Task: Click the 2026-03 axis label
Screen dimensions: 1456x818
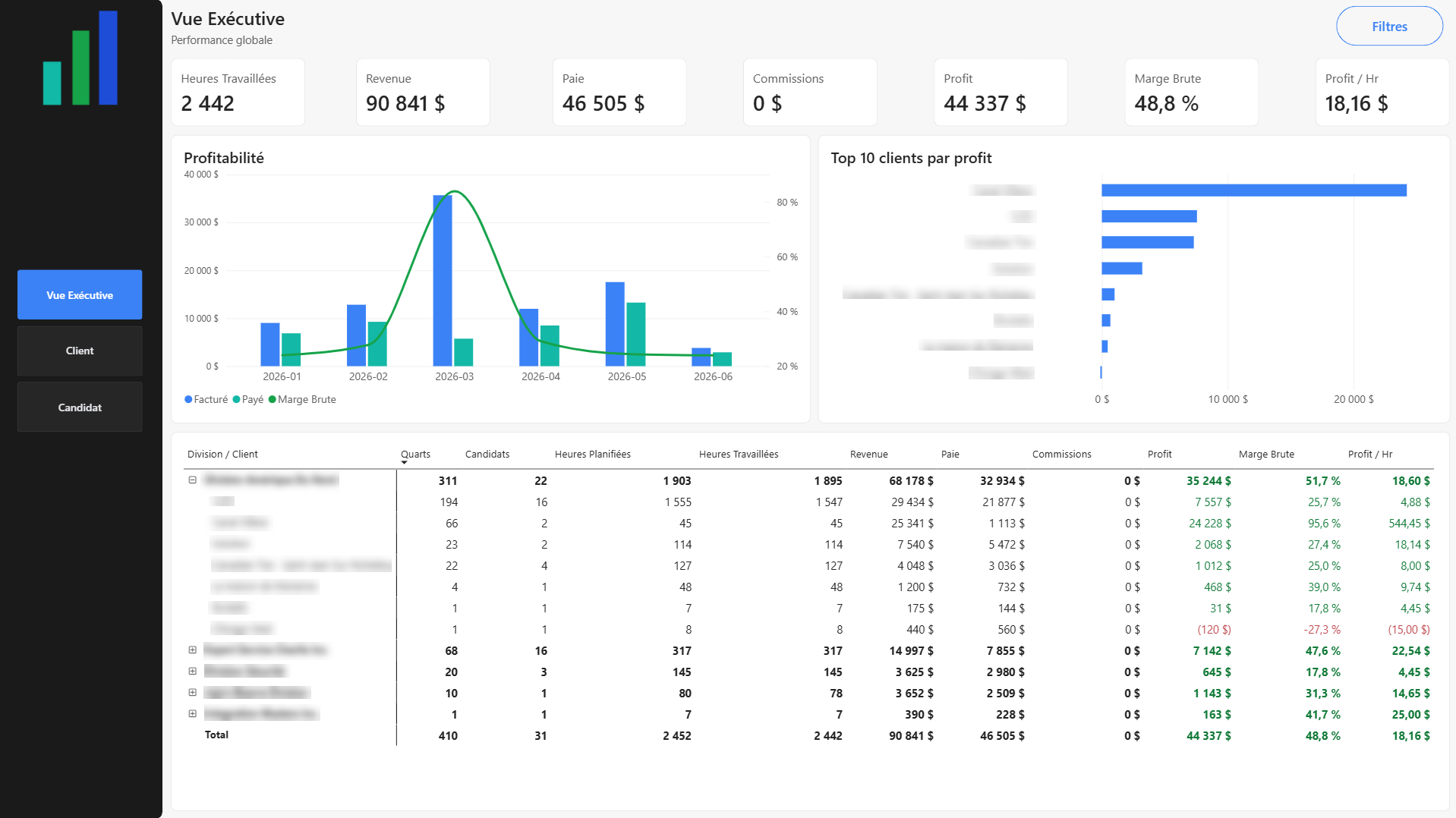Action: 454,377
